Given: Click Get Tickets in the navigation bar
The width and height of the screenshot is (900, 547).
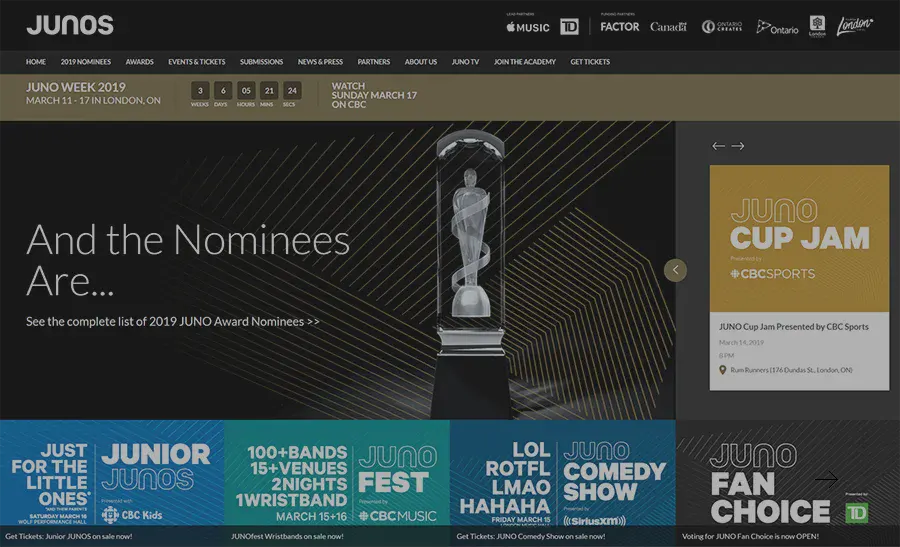Looking at the screenshot, I should pos(590,62).
